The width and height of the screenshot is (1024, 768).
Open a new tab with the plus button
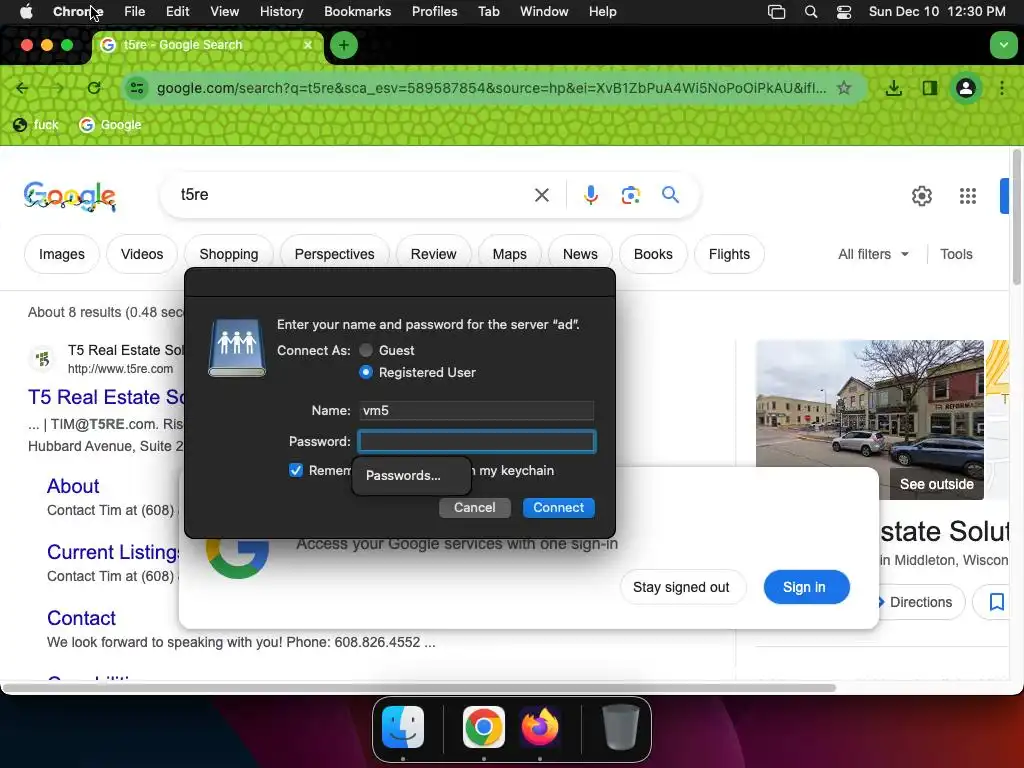[344, 45]
